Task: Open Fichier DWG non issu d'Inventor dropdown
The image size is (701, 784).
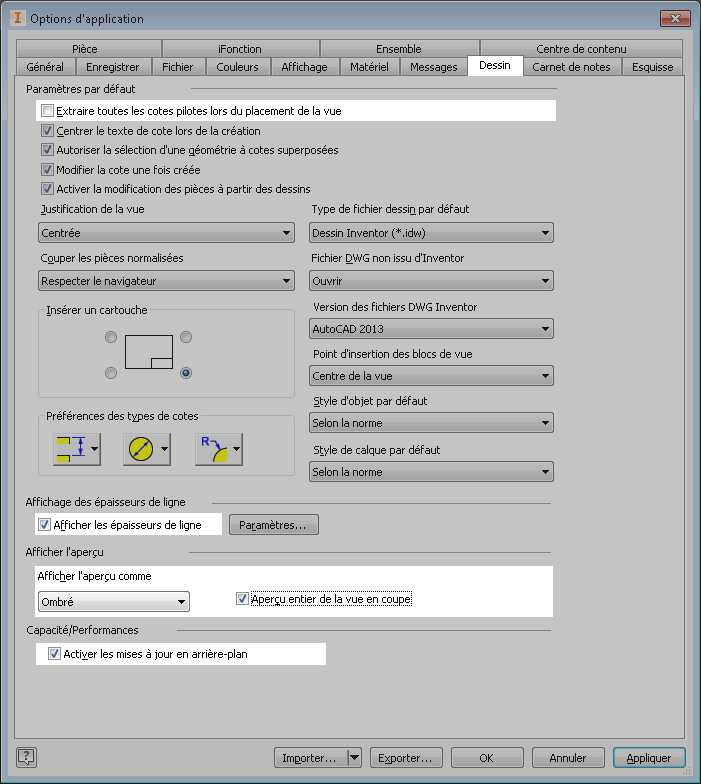Action: pyautogui.click(x=431, y=280)
